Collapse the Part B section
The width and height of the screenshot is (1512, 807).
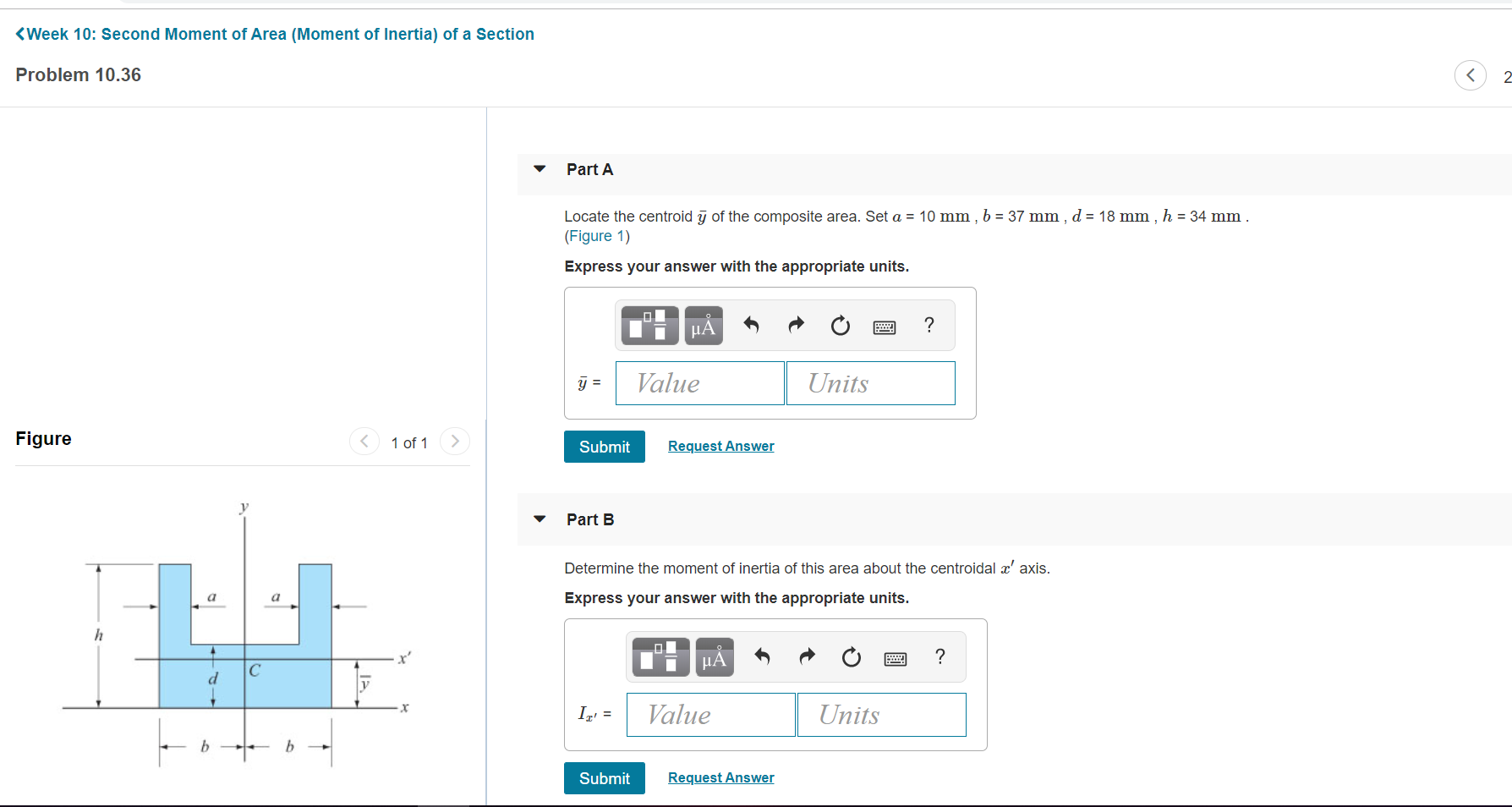coord(539,519)
